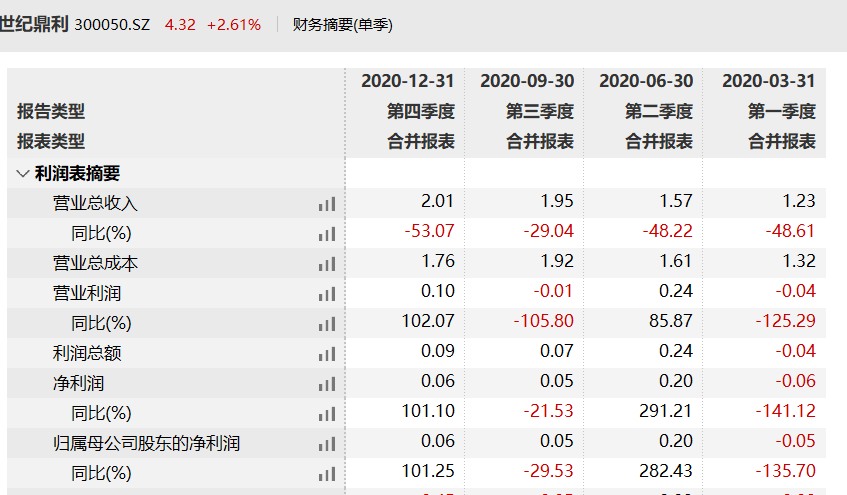847x495 pixels.
Task: Click chart icon beside 净利润 同比(%) row
Action: point(327,414)
